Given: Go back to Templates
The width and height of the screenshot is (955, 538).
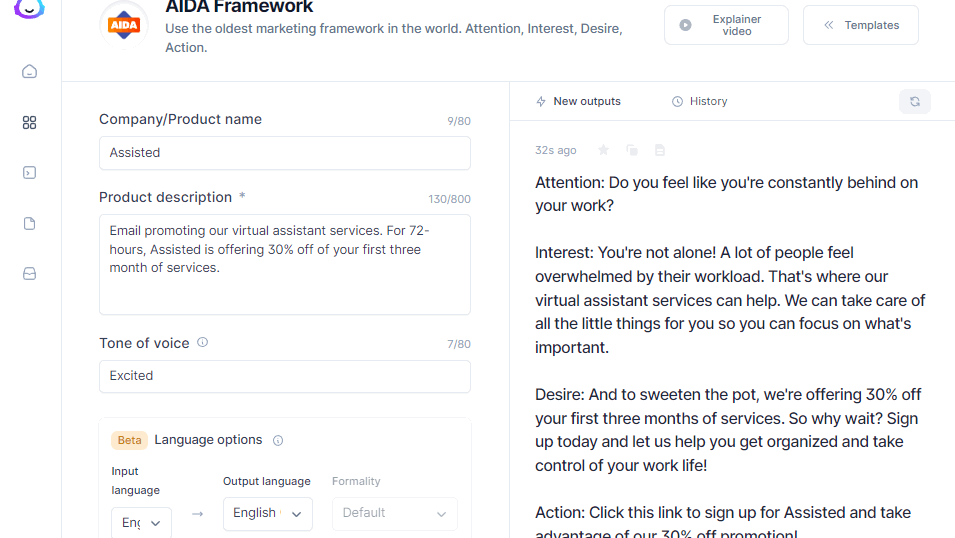Looking at the screenshot, I should click(x=860, y=25).
